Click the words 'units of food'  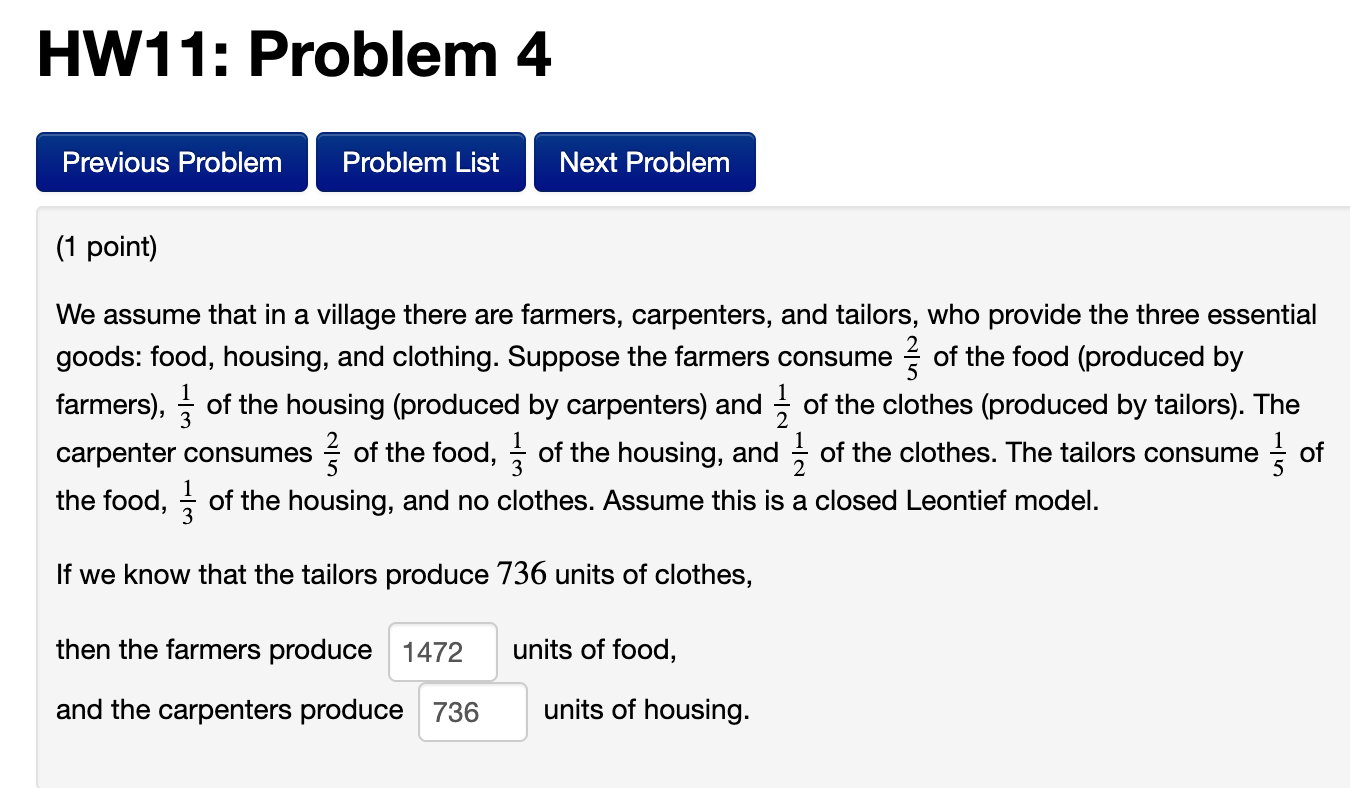tap(593, 650)
